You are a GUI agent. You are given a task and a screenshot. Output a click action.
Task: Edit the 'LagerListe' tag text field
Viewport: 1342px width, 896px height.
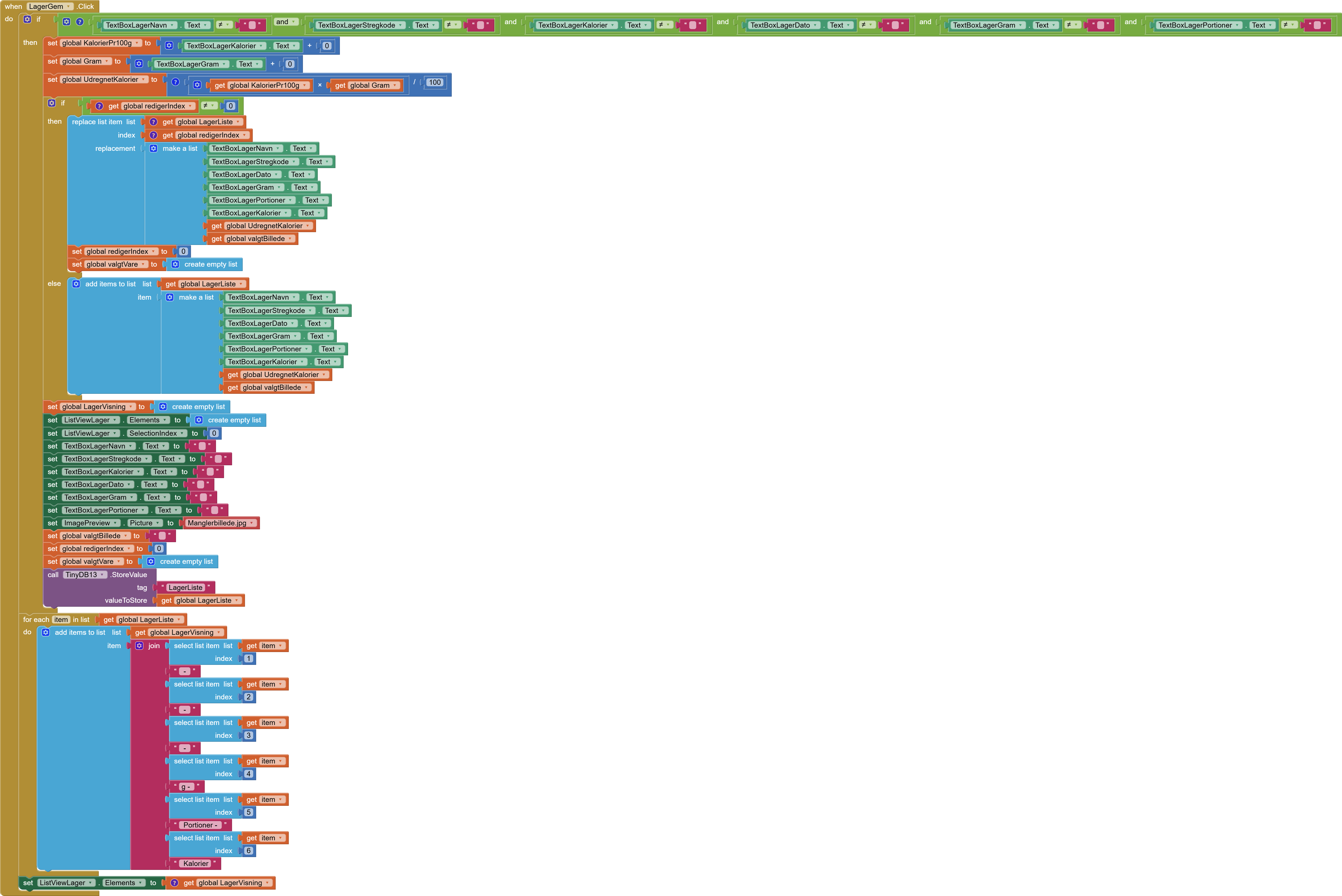point(186,587)
